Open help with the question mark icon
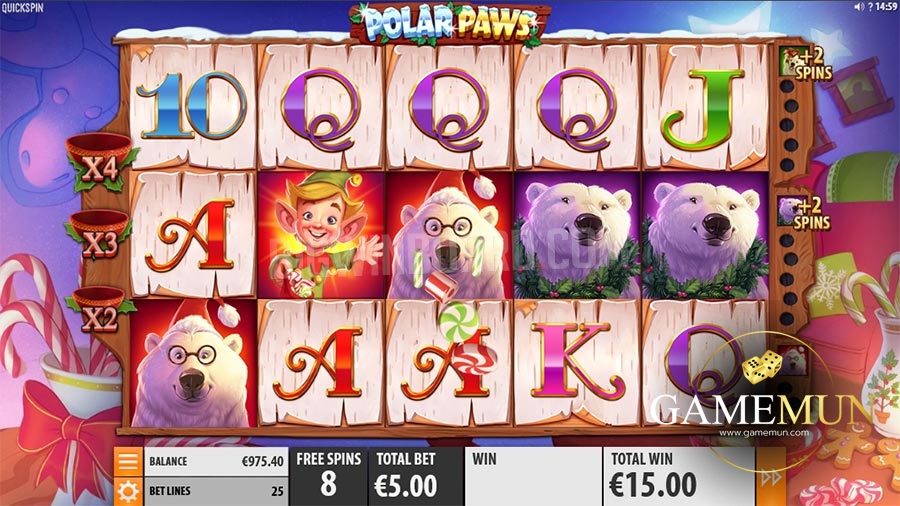Screen dimensions: 900x506 (x=870, y=7)
